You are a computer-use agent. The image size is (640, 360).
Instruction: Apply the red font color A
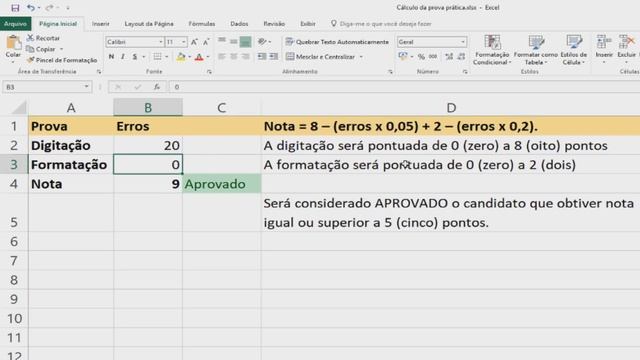click(x=199, y=57)
